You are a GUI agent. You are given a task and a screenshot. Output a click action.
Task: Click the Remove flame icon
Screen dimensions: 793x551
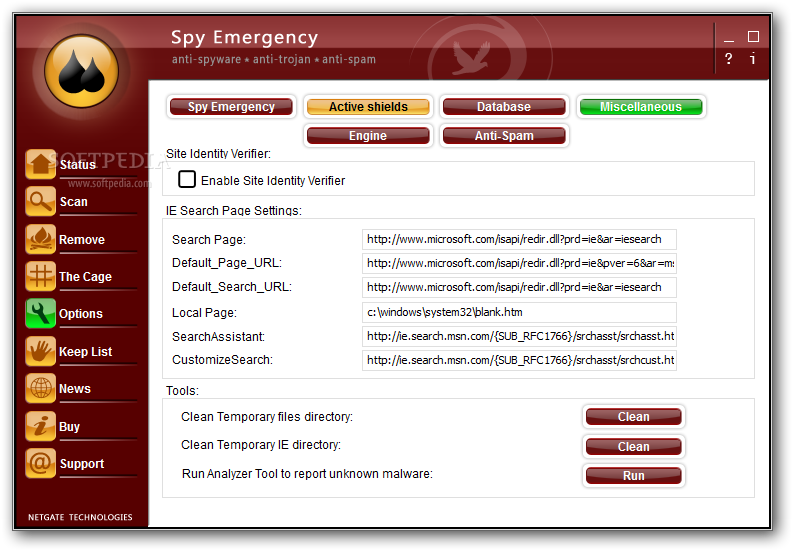pos(40,239)
